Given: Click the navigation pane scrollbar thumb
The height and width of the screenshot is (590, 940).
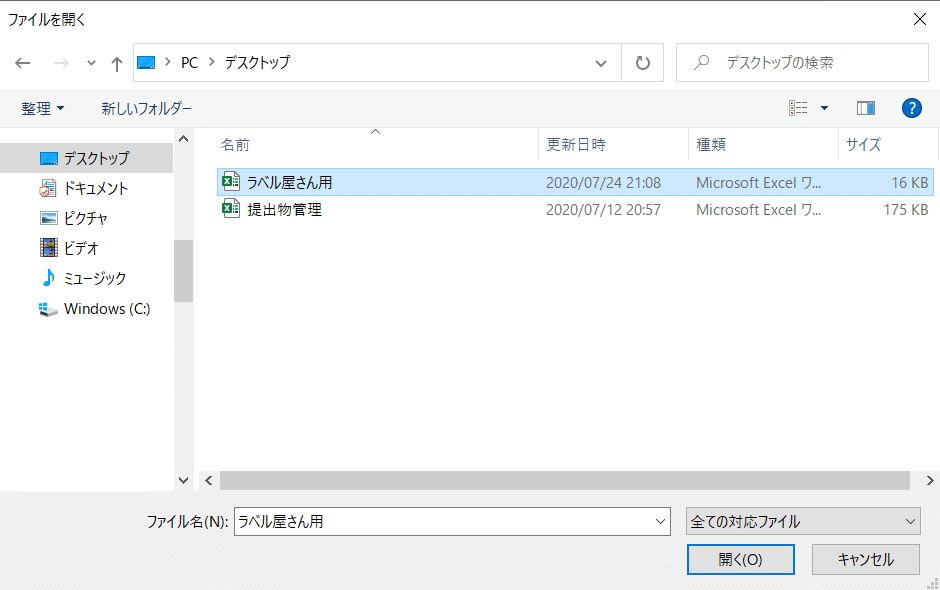Looking at the screenshot, I should click(x=183, y=271).
